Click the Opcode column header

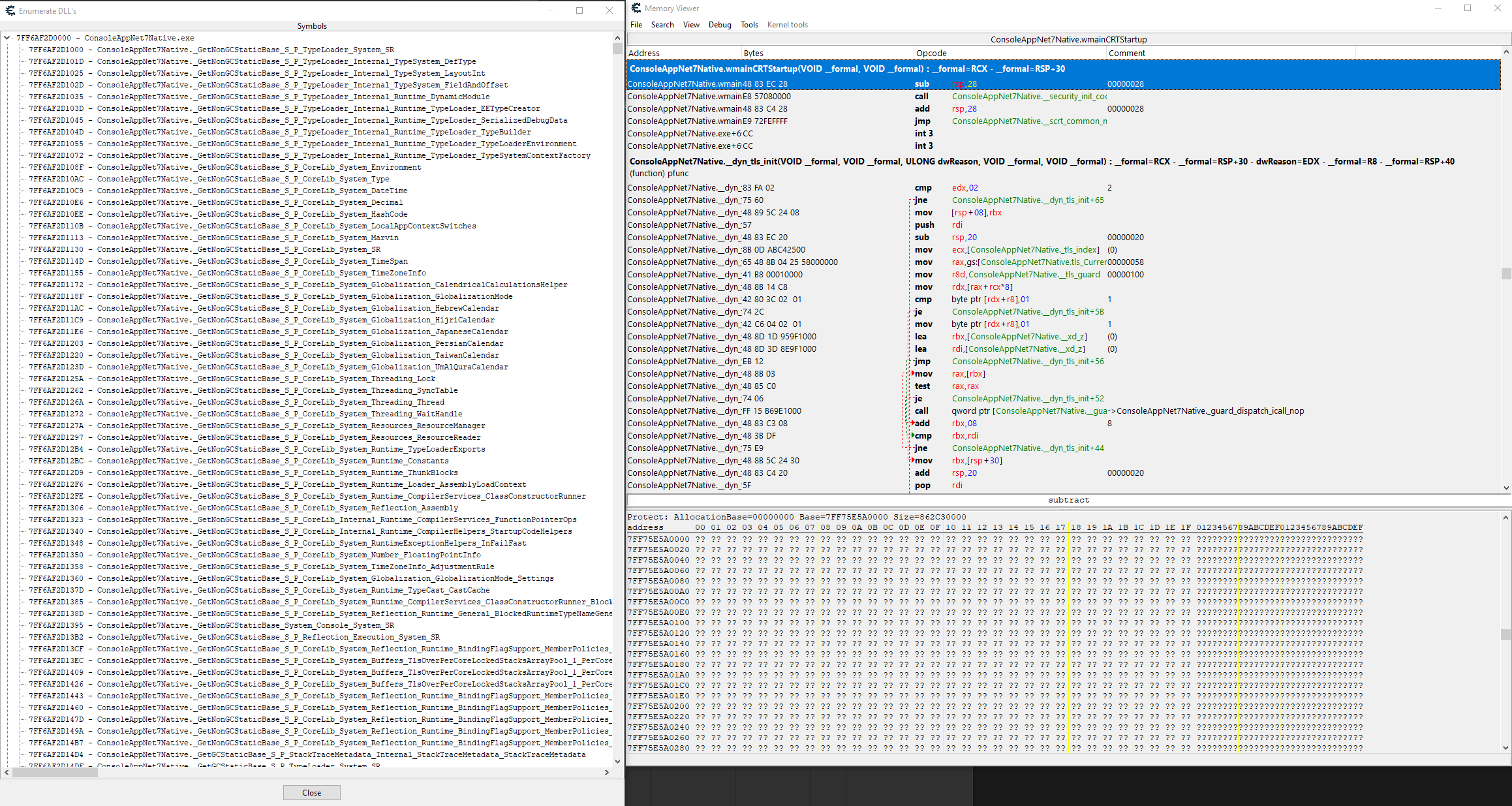(x=931, y=53)
